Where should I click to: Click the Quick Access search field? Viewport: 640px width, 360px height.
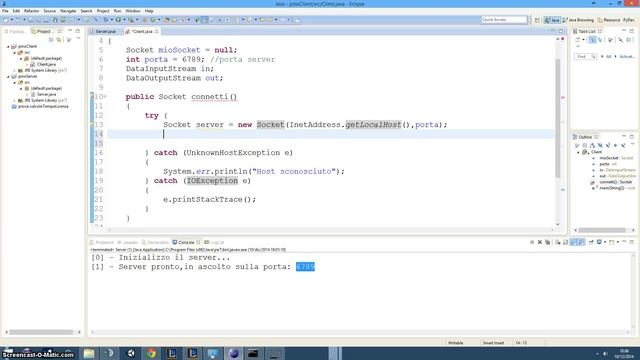(x=504, y=20)
